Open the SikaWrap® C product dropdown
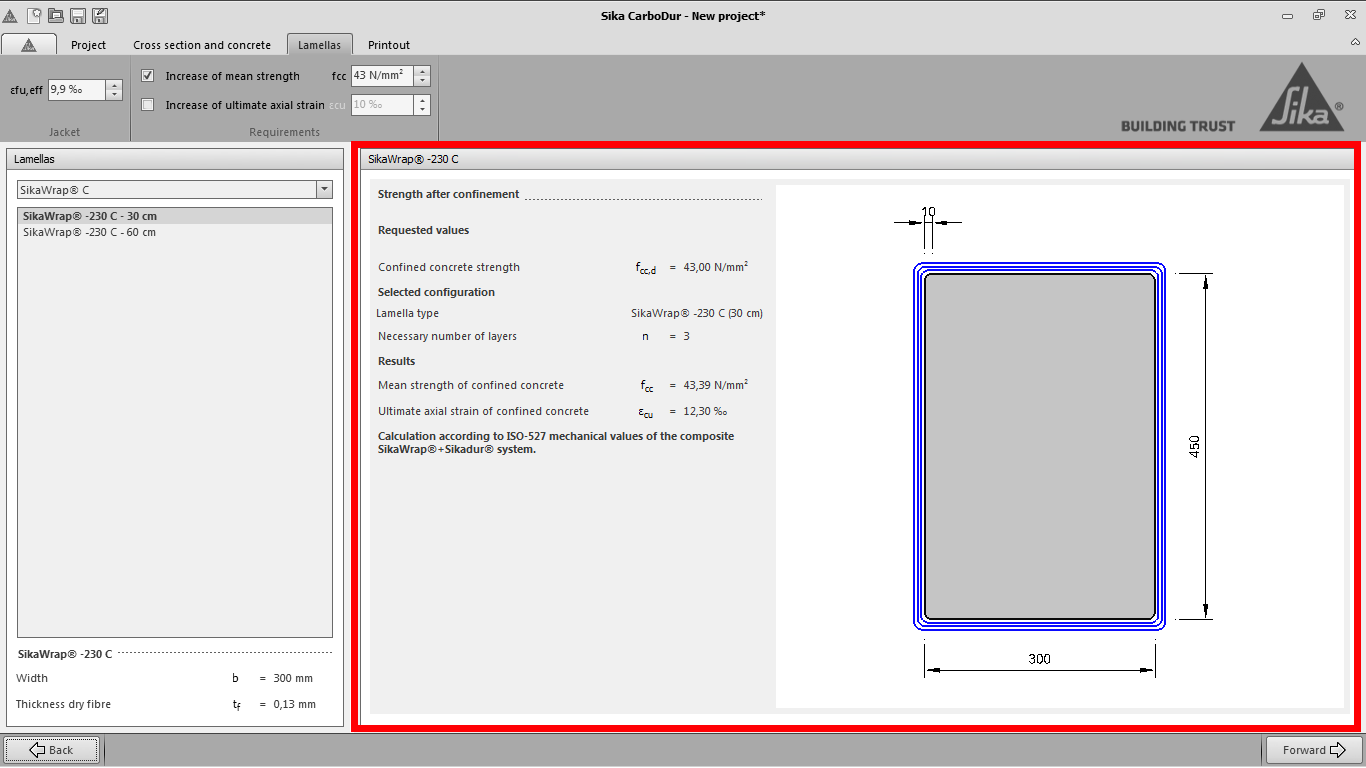The image size is (1366, 768). click(324, 190)
